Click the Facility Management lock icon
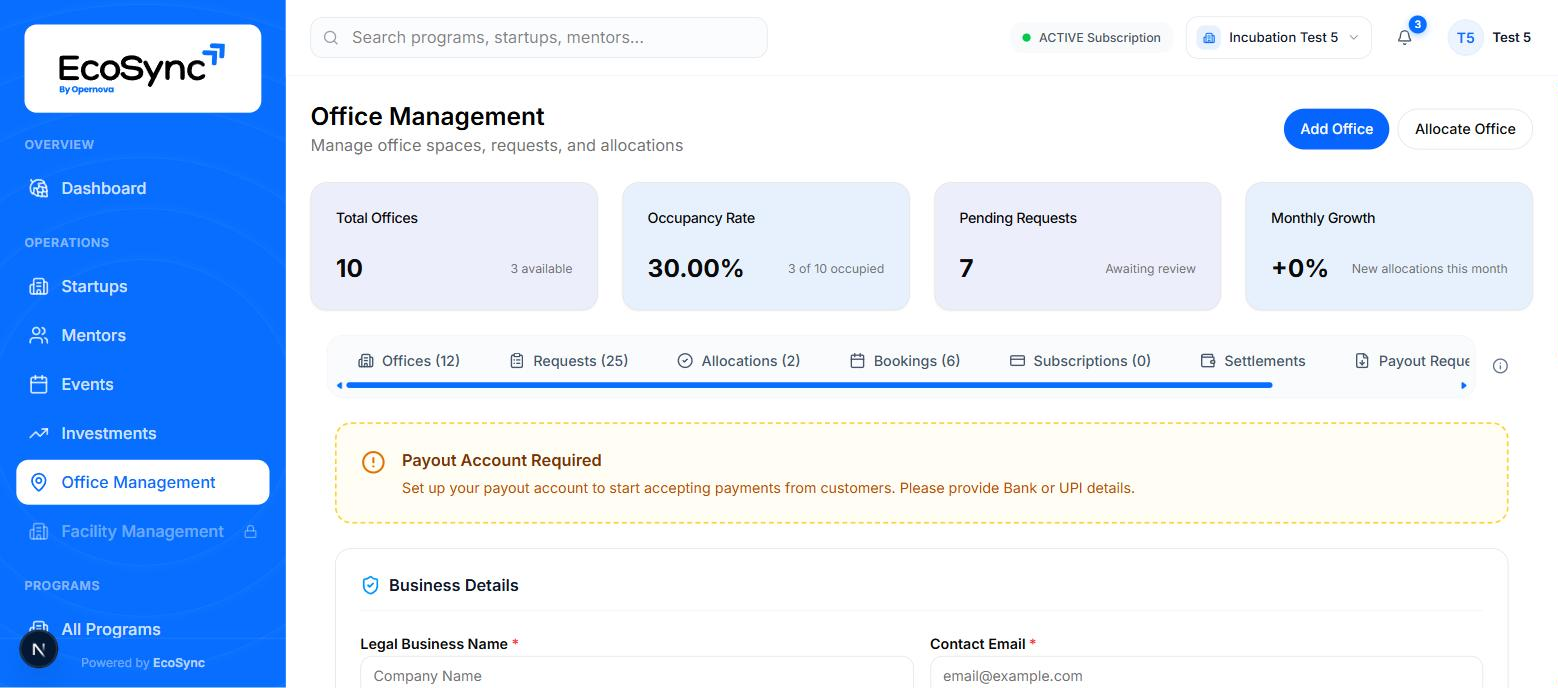The width and height of the screenshot is (1558, 688). (251, 531)
